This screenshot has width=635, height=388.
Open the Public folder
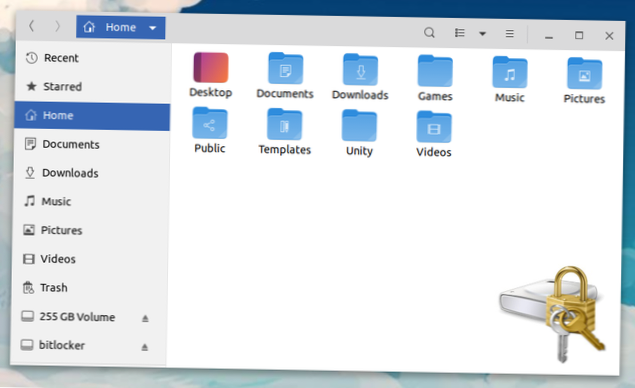tap(210, 123)
